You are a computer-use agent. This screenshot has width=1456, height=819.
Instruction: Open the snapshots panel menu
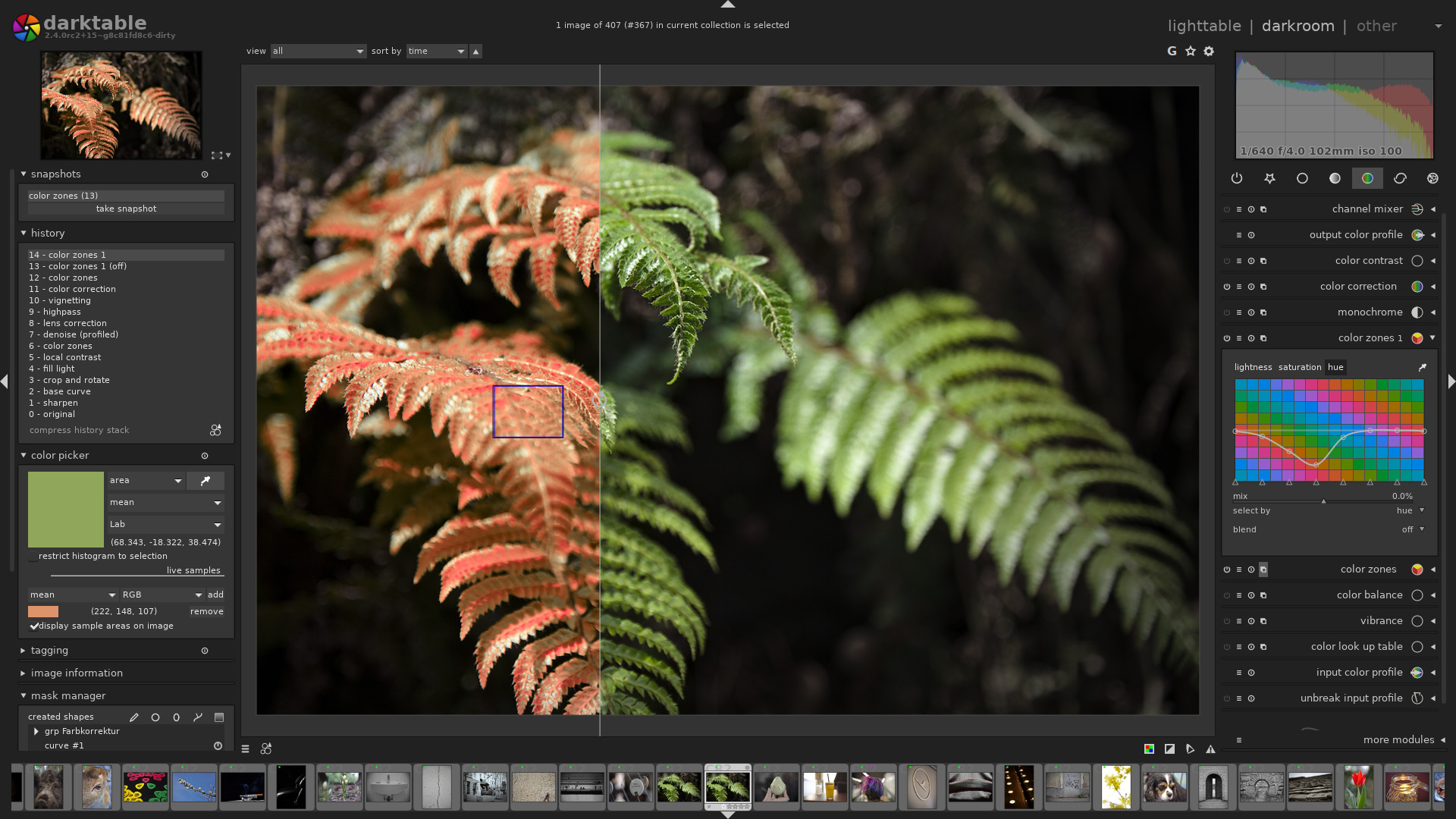[x=205, y=175]
